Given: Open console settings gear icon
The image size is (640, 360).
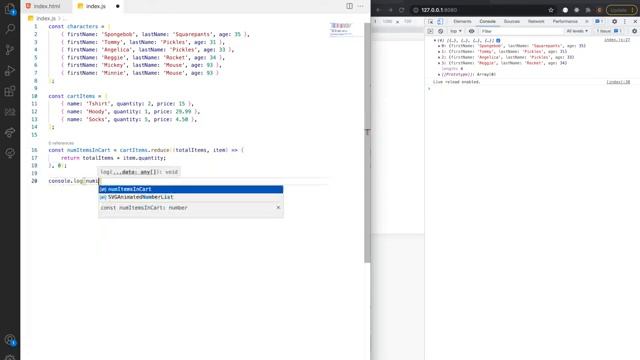Looking at the screenshot, I should (x=634, y=31).
